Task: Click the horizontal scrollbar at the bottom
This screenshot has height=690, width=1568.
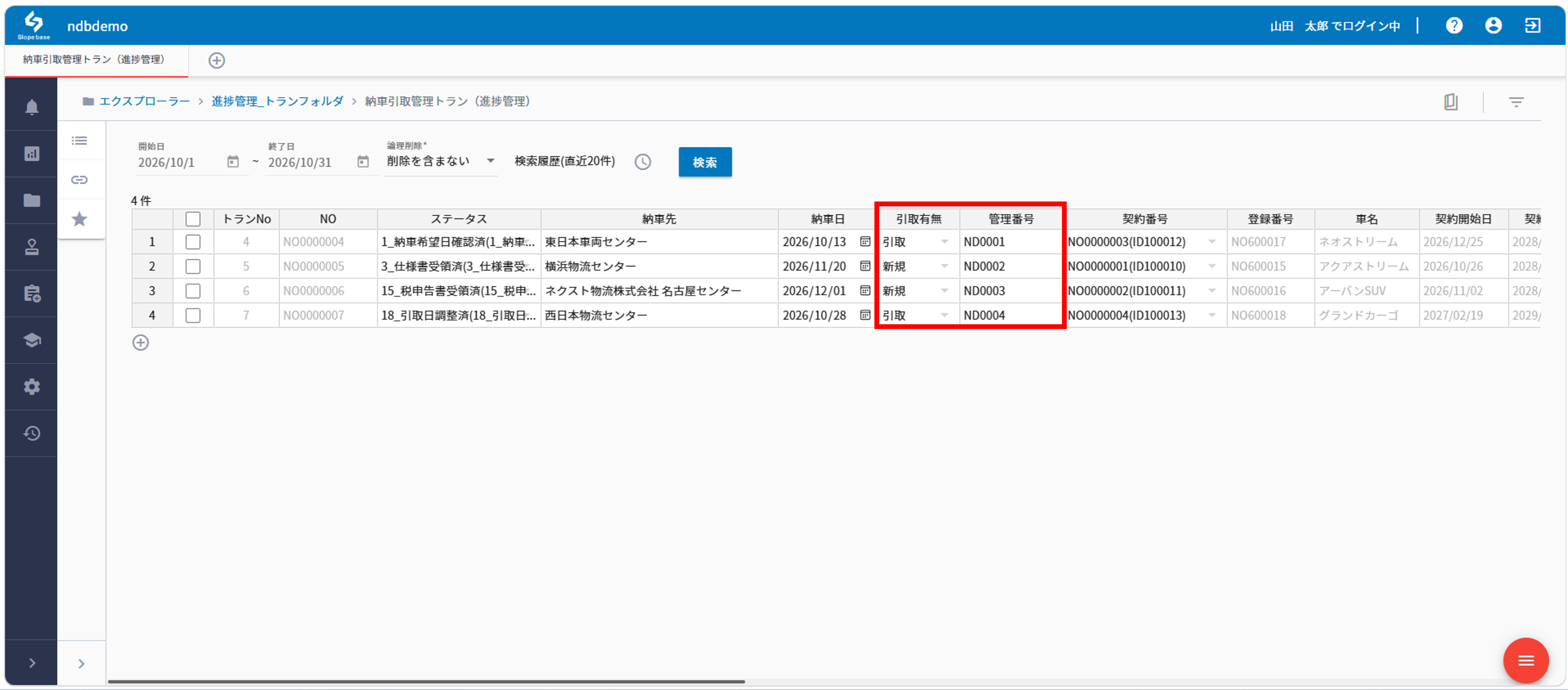Action: (x=426, y=681)
